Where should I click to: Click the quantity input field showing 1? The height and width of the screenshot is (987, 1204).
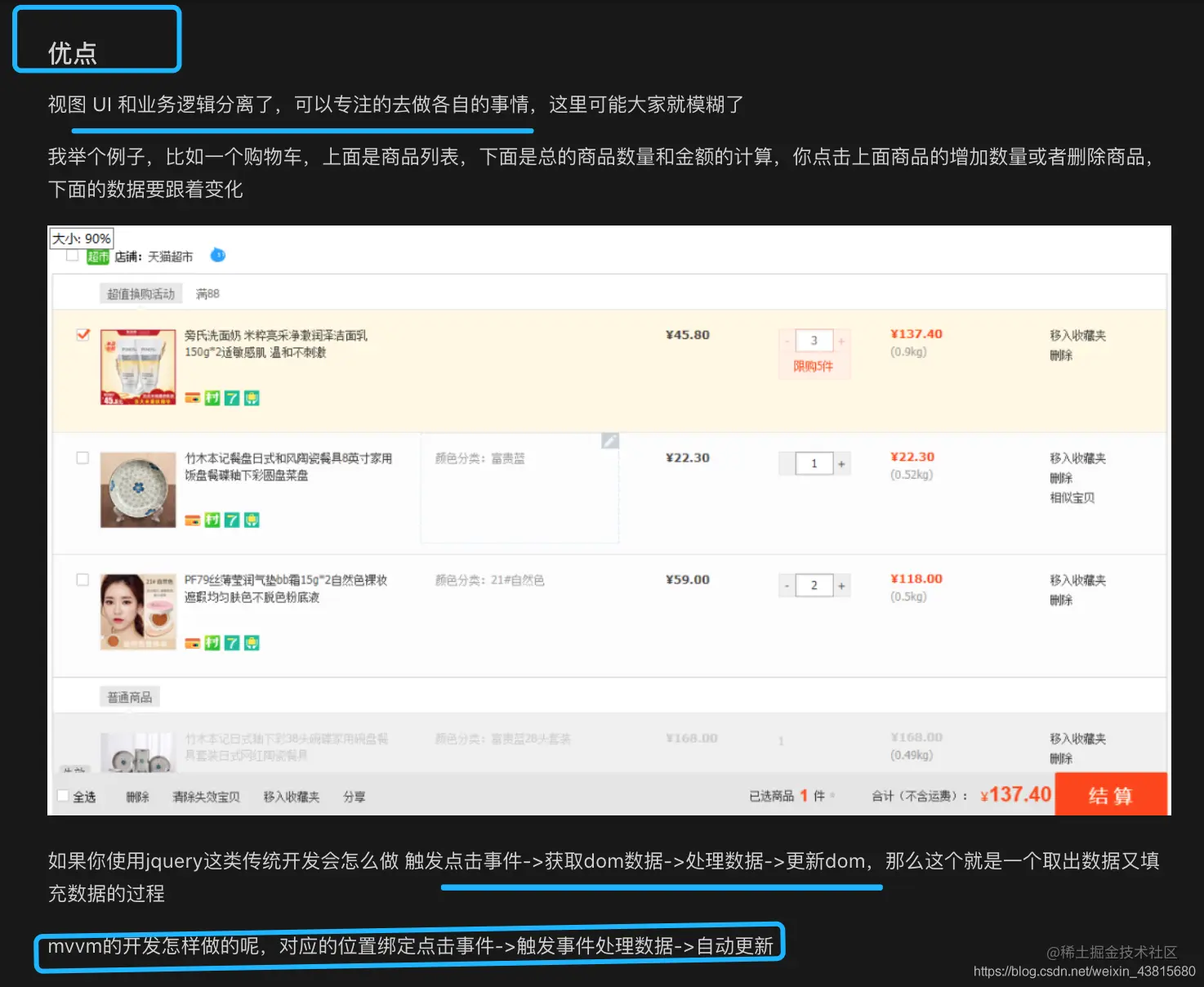point(814,463)
